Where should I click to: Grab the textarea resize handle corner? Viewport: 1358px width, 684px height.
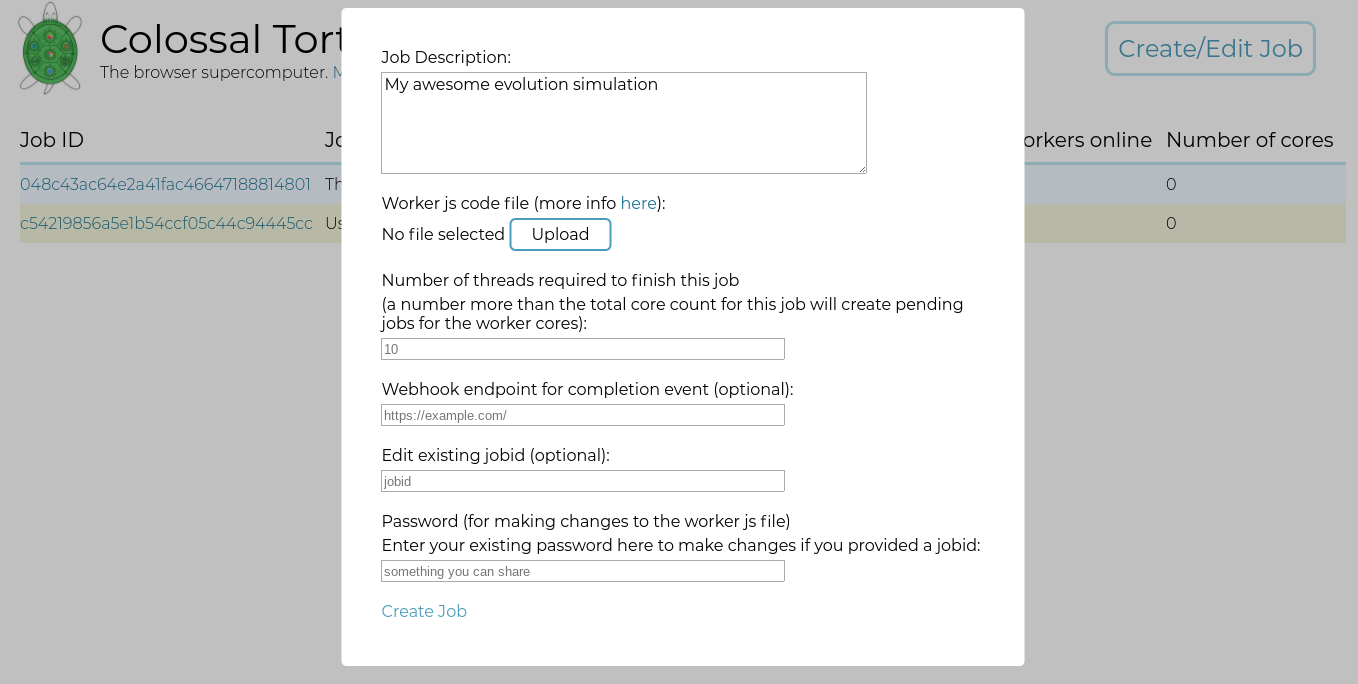coord(860,167)
